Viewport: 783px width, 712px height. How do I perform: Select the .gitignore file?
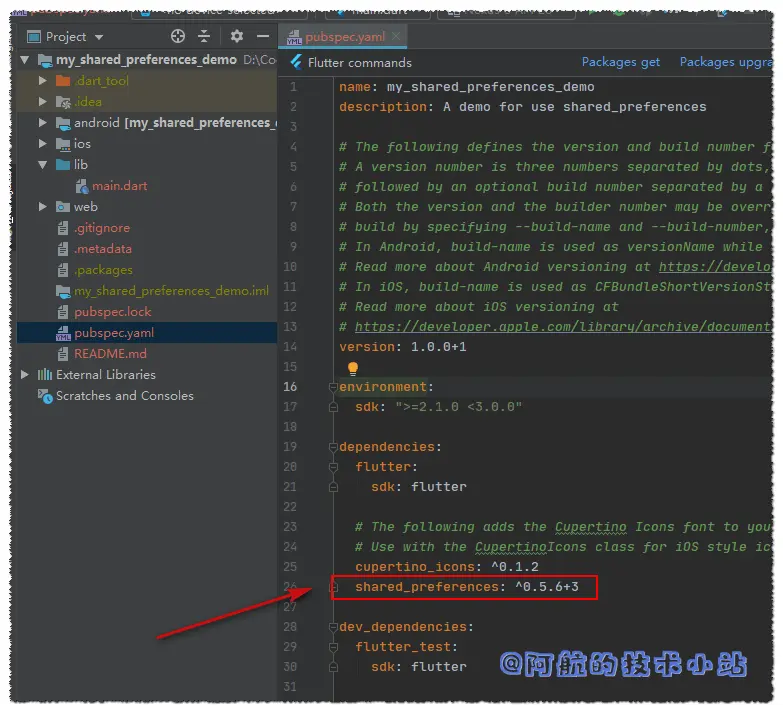point(102,228)
